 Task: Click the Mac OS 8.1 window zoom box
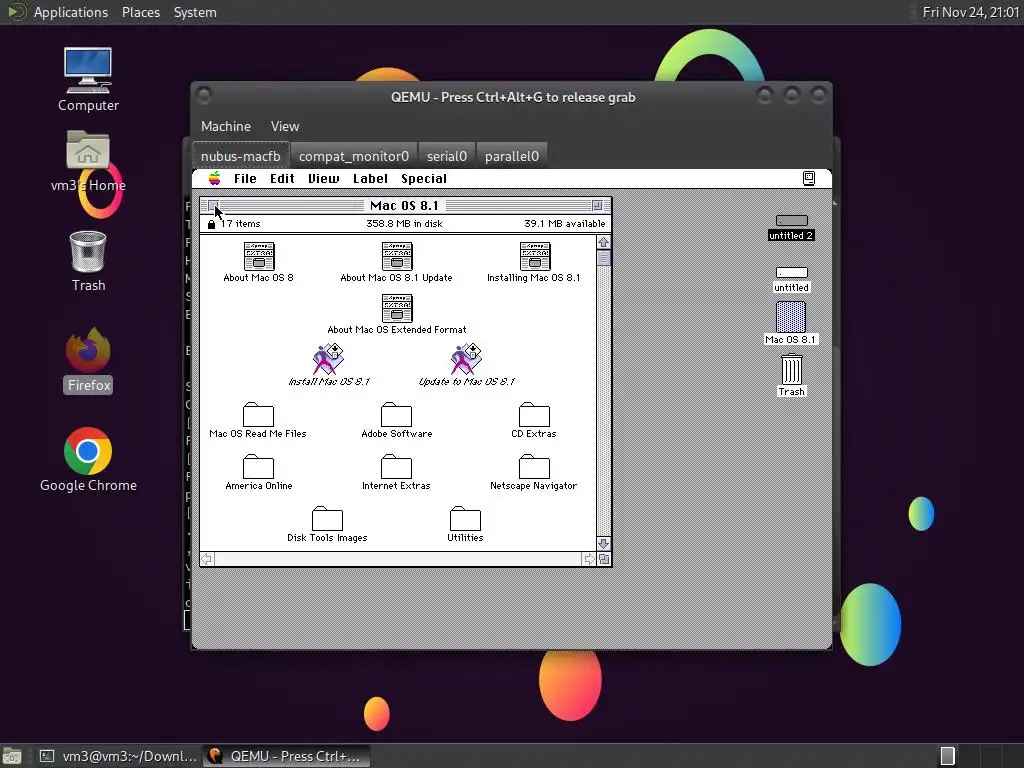[x=597, y=205]
